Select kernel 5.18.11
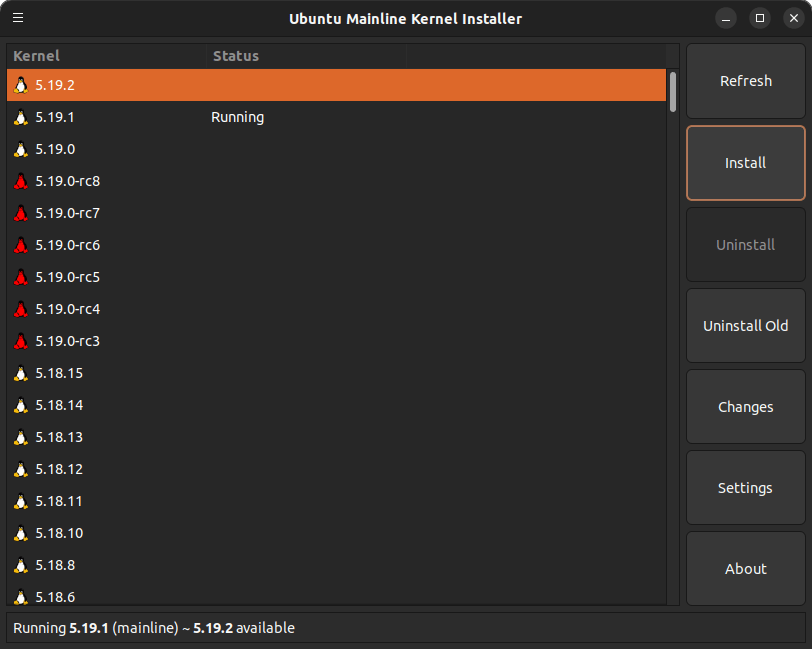The image size is (812, 649). 59,501
